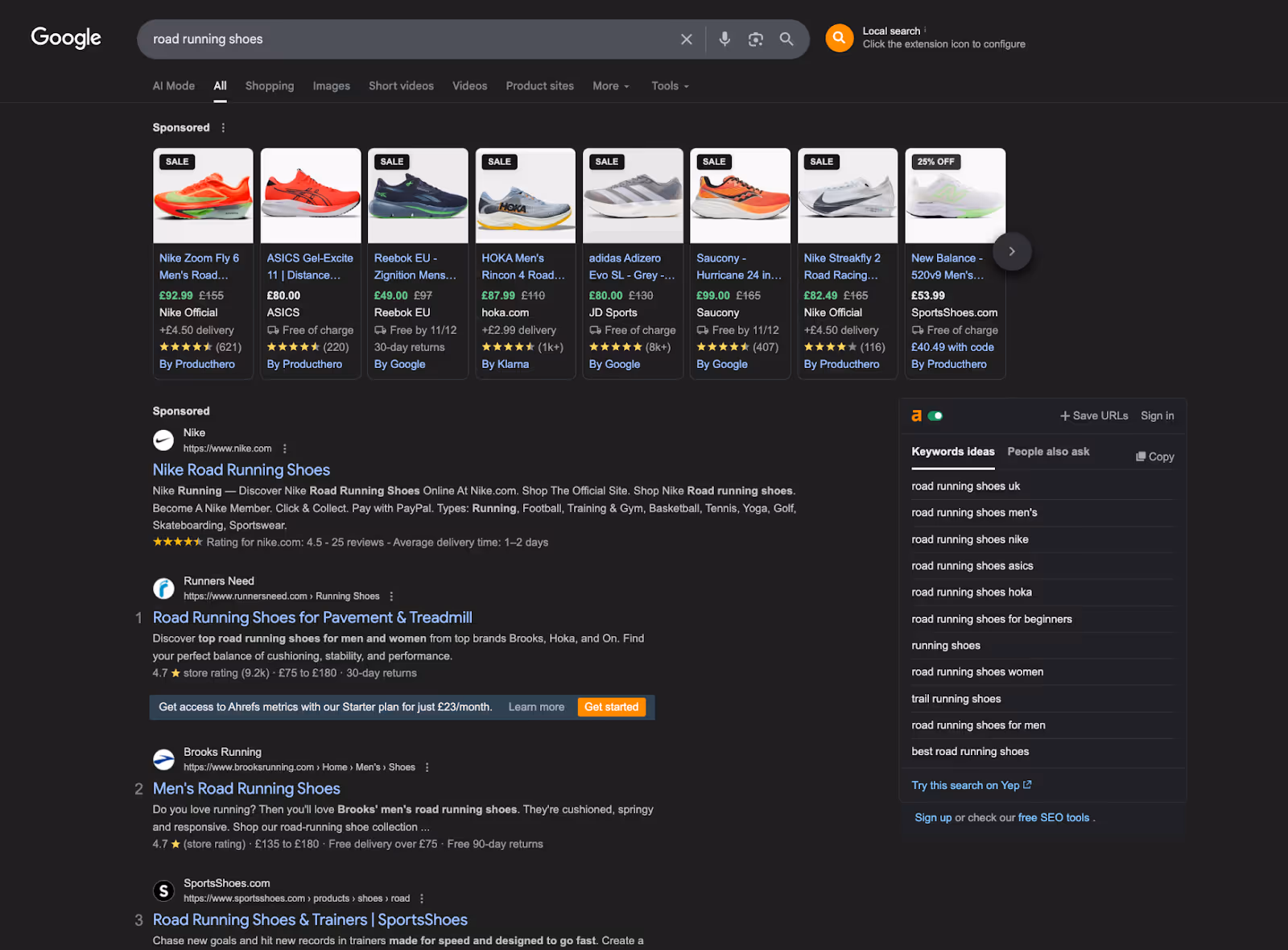Viewport: 1288px width, 950px height.
Task: Advance shopping carousel with next arrow
Action: click(x=1012, y=251)
